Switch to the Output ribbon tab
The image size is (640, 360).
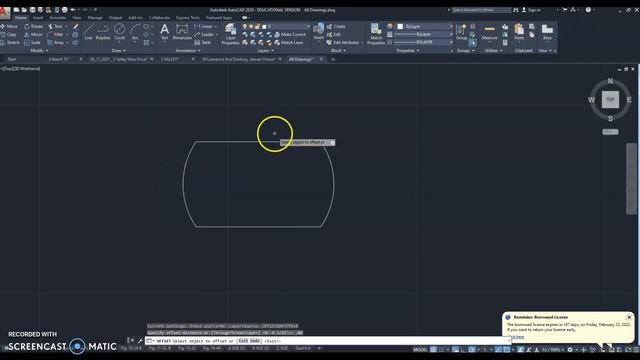115,18
